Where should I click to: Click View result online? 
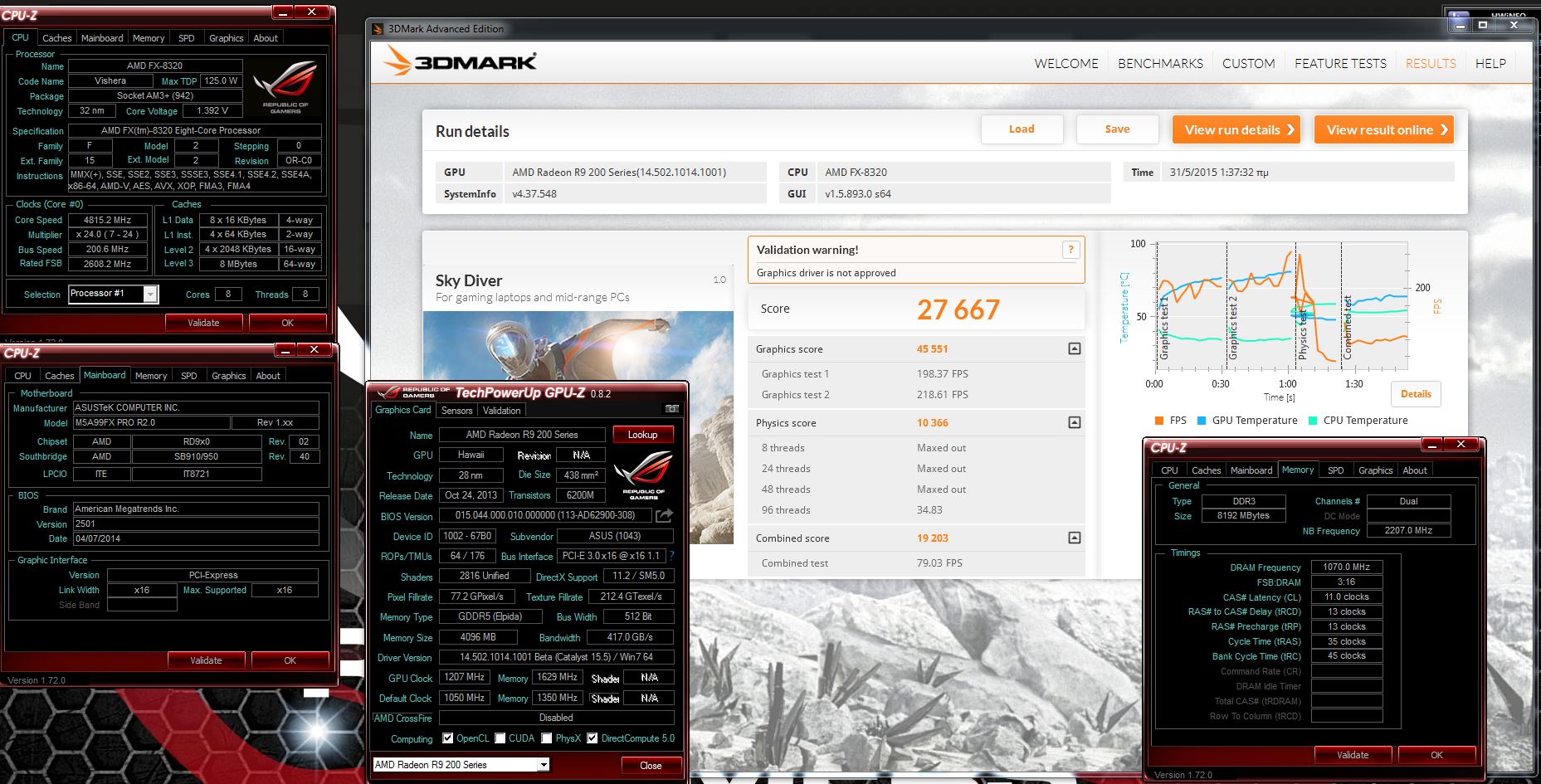(1384, 129)
